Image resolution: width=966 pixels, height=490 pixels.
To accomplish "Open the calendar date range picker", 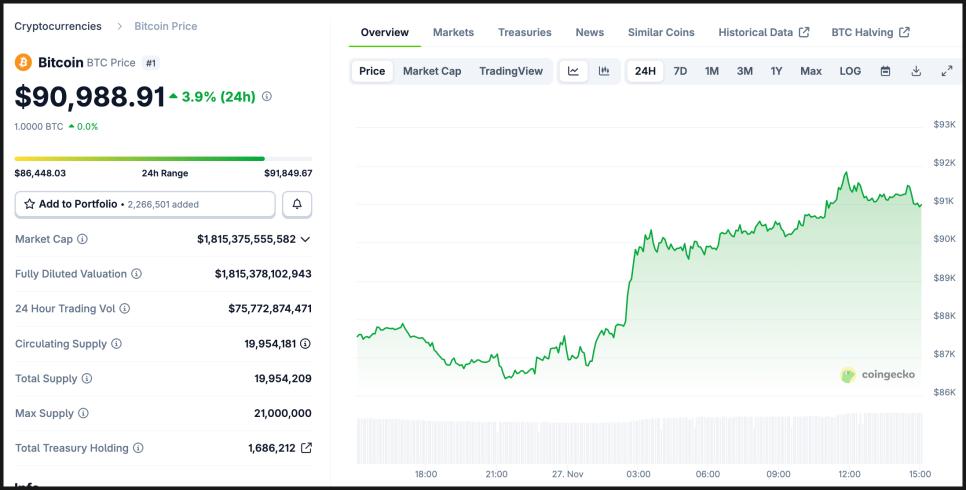I will point(885,71).
